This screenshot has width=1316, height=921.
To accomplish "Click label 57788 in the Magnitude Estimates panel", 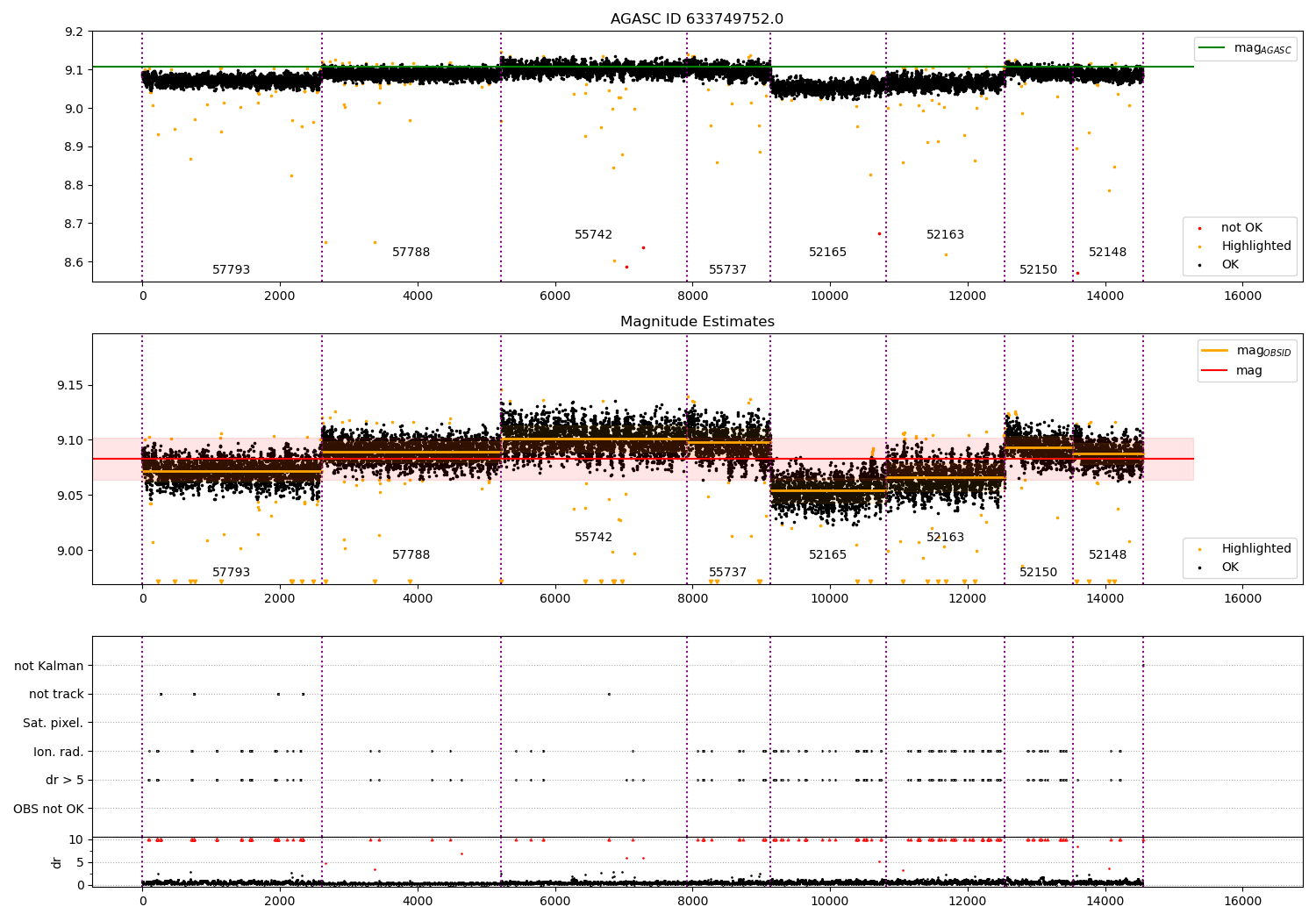I will tap(411, 555).
